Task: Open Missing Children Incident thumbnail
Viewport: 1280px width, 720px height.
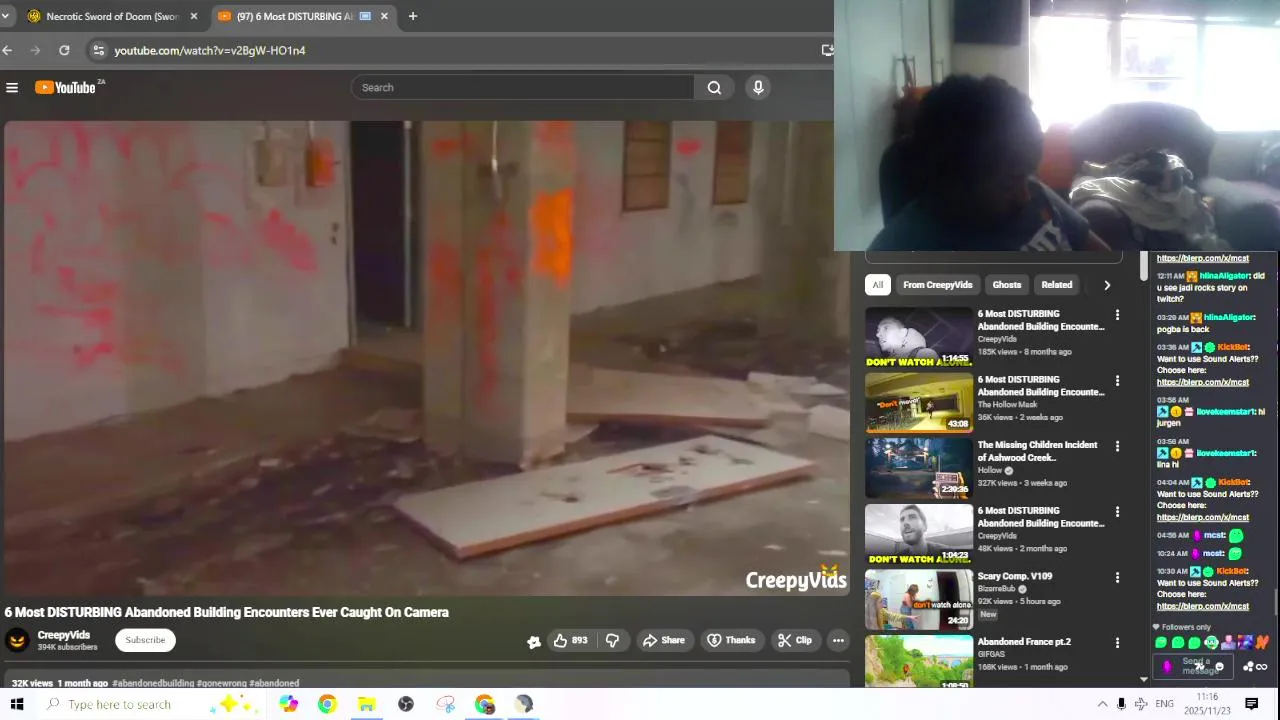Action: click(x=918, y=468)
